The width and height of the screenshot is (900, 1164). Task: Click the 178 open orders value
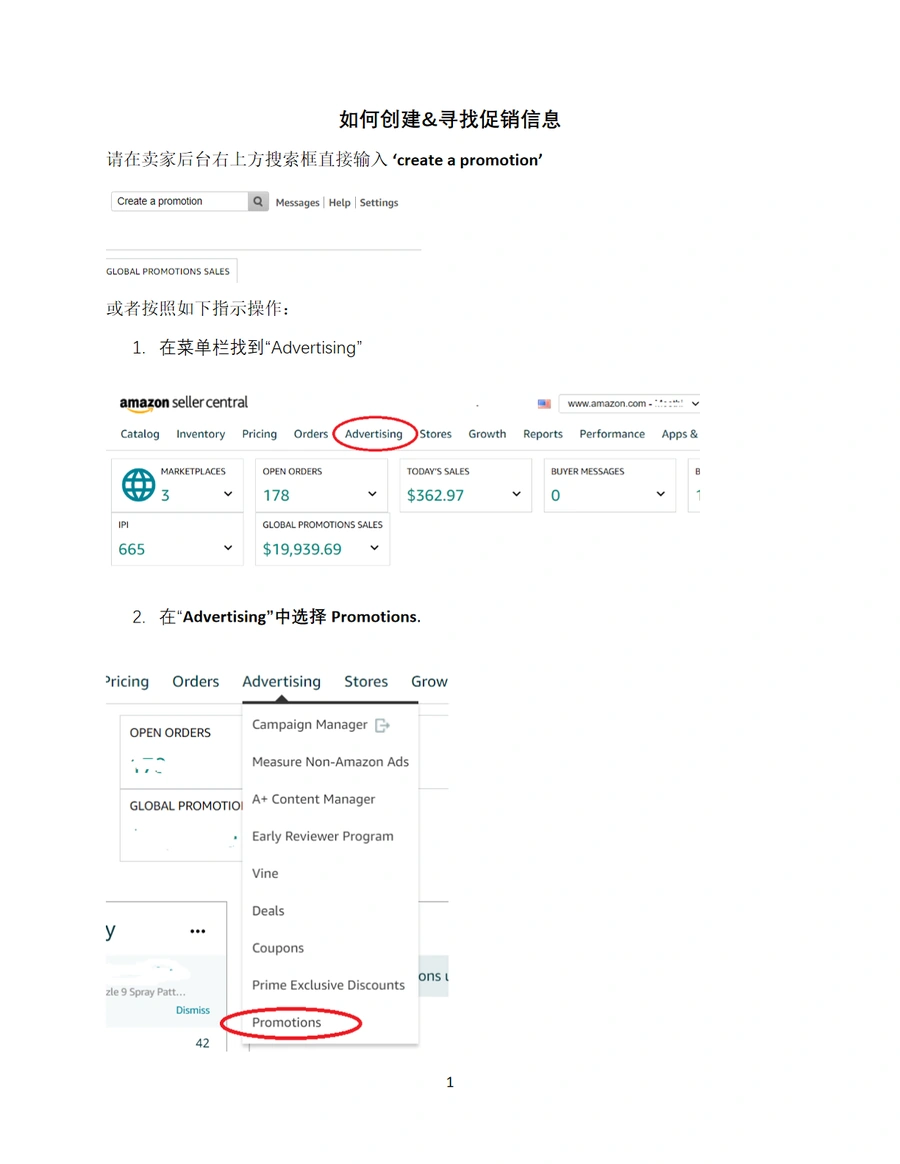tap(276, 495)
